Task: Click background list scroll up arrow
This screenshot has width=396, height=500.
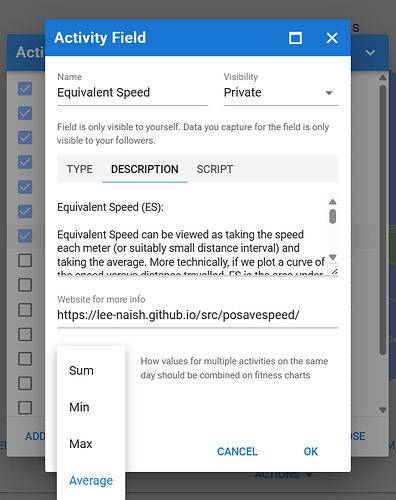Action: 383,78
